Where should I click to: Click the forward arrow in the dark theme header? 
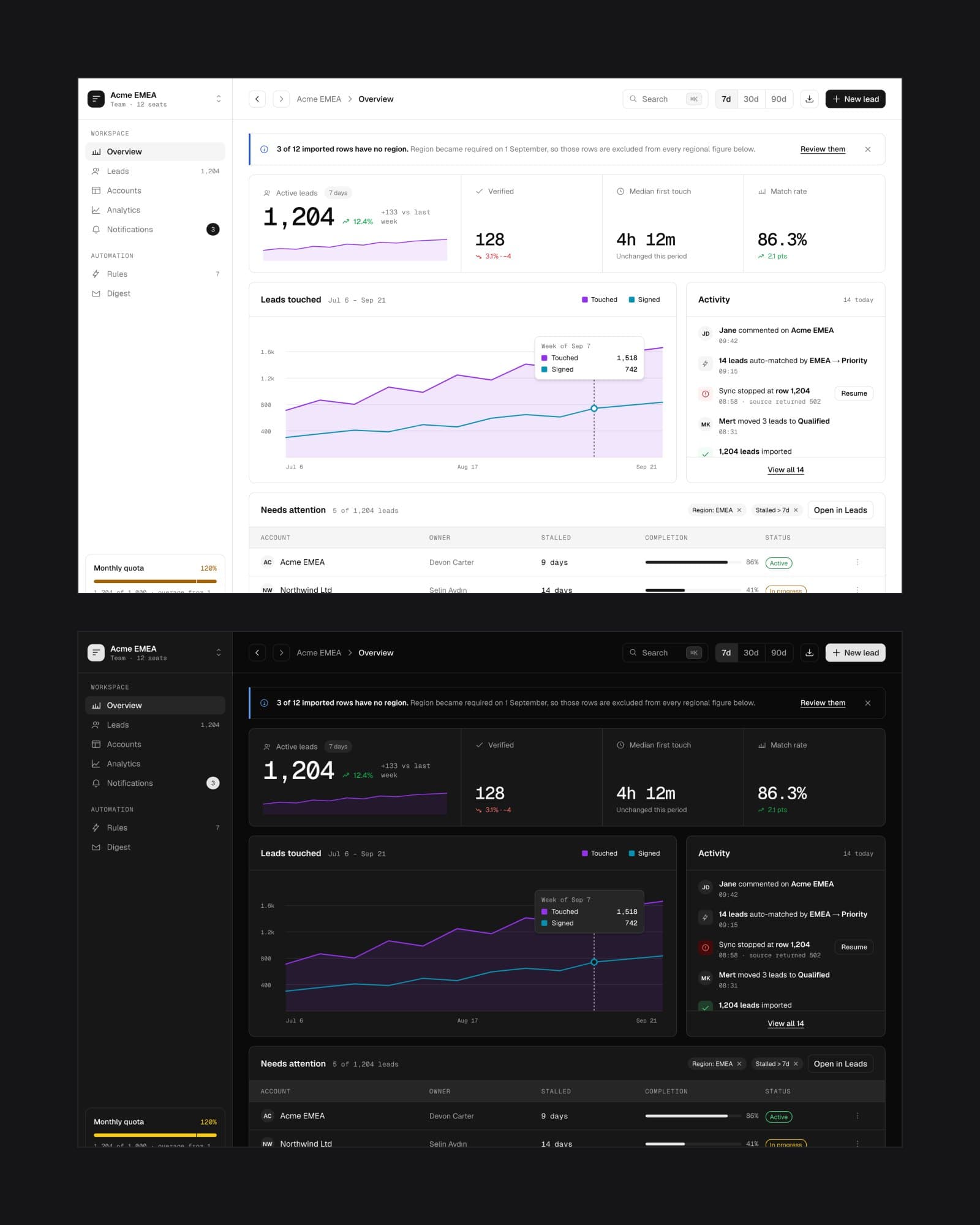281,652
